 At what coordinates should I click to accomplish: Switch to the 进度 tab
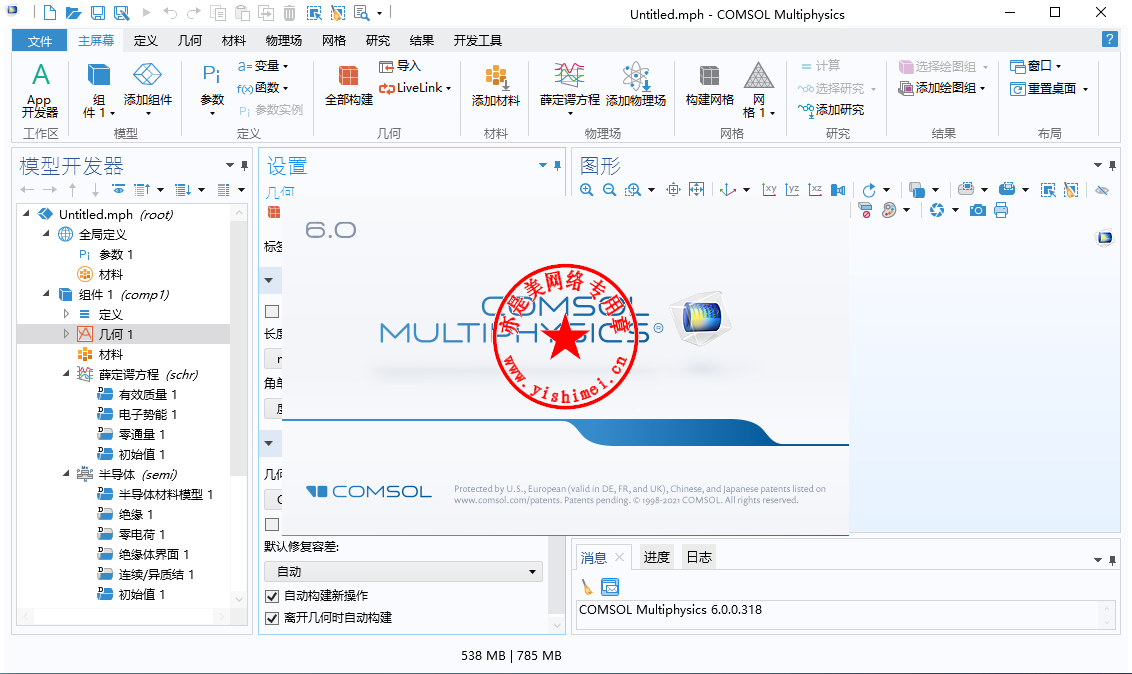pos(656,557)
